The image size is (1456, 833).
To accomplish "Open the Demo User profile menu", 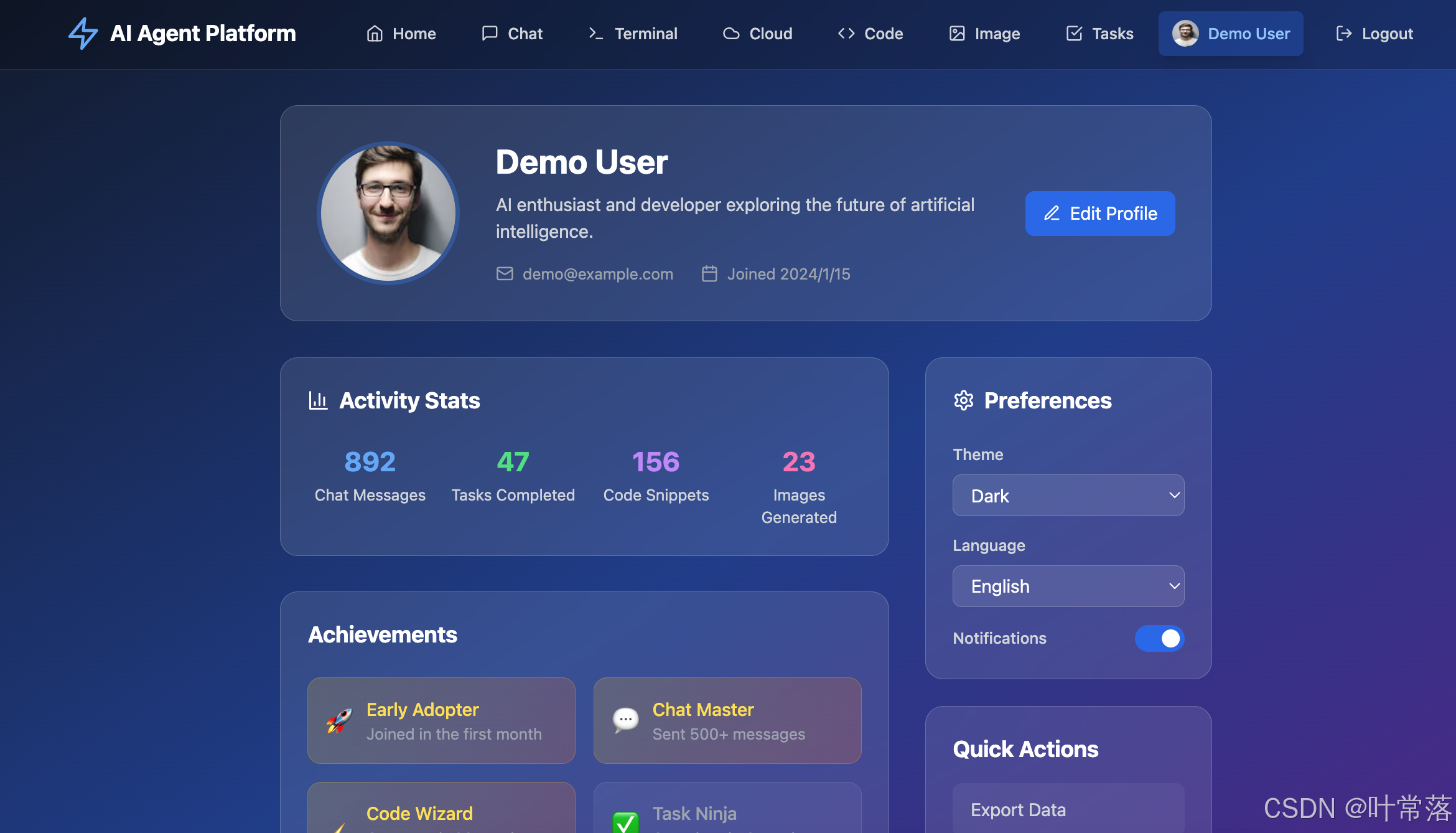I will [1230, 34].
